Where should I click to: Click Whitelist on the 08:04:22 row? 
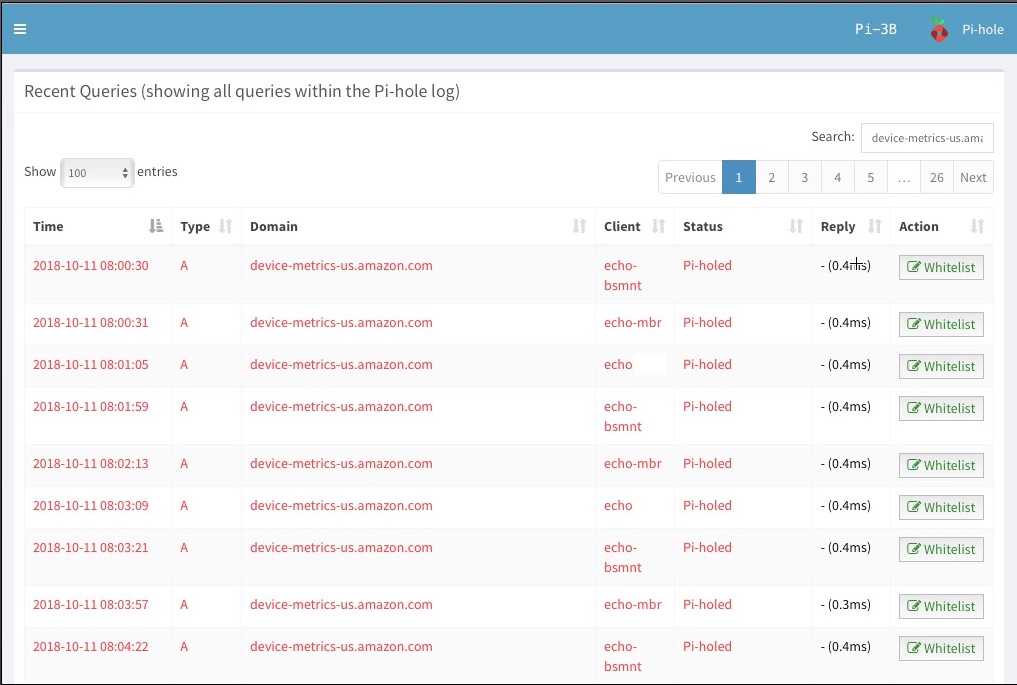click(941, 649)
